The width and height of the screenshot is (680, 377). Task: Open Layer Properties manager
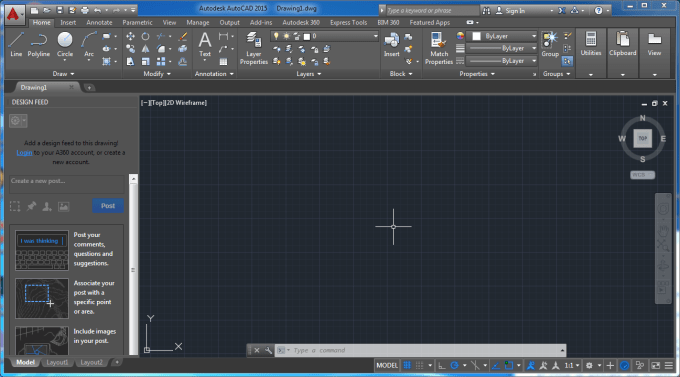254,49
